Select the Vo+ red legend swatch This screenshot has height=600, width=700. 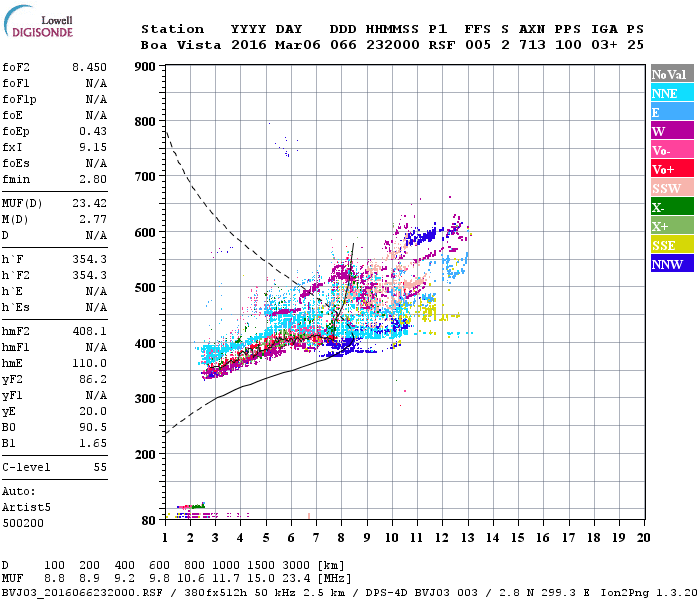(672, 169)
